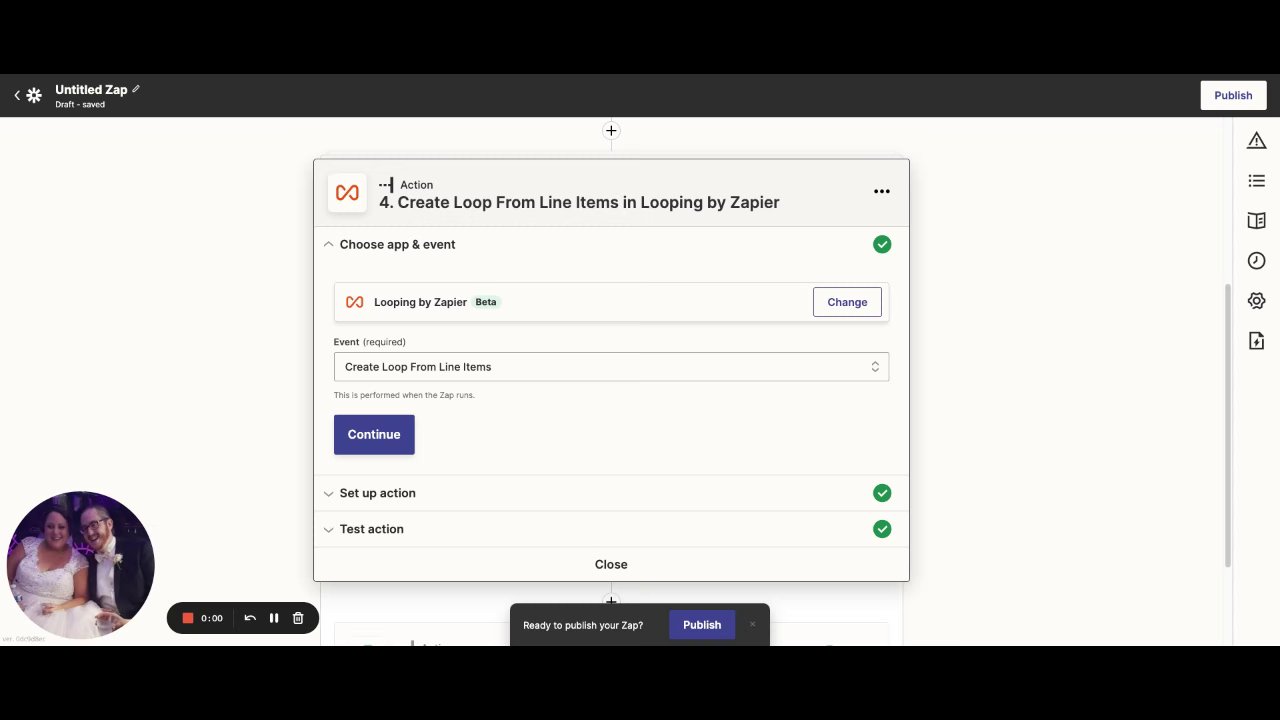Image resolution: width=1280 pixels, height=720 pixels.
Task: Click 'This is performed when the Zap runs' text
Action: click(404, 395)
